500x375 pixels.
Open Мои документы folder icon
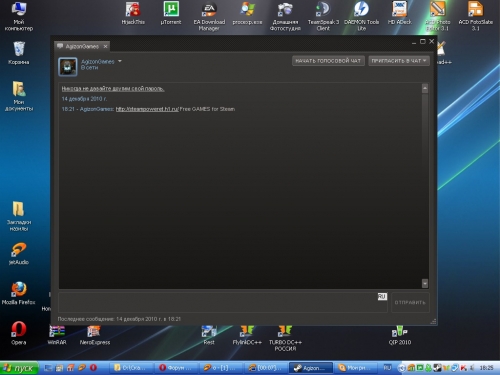(x=19, y=96)
